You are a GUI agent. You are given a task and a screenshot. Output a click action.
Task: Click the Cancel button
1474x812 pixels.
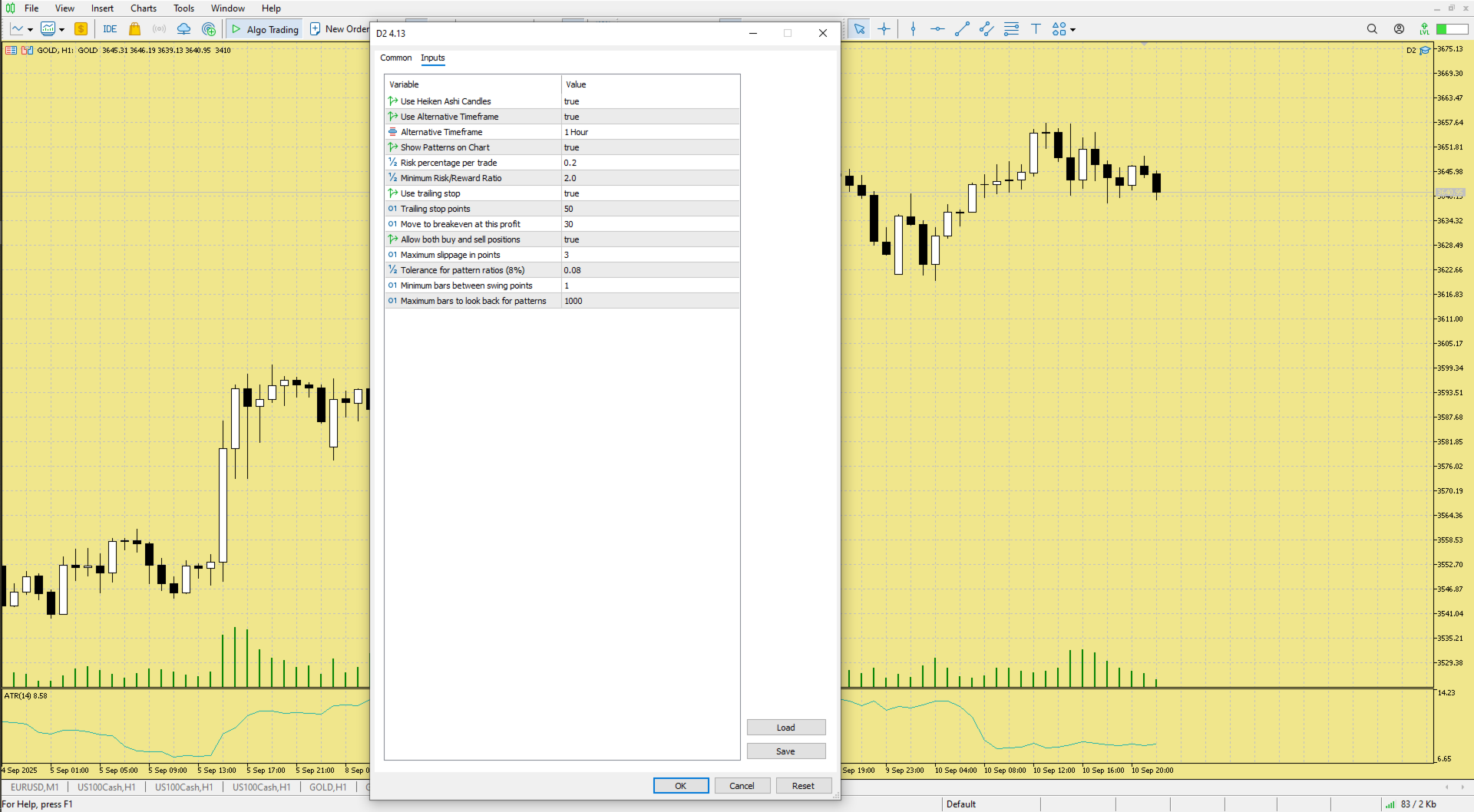[742, 786]
